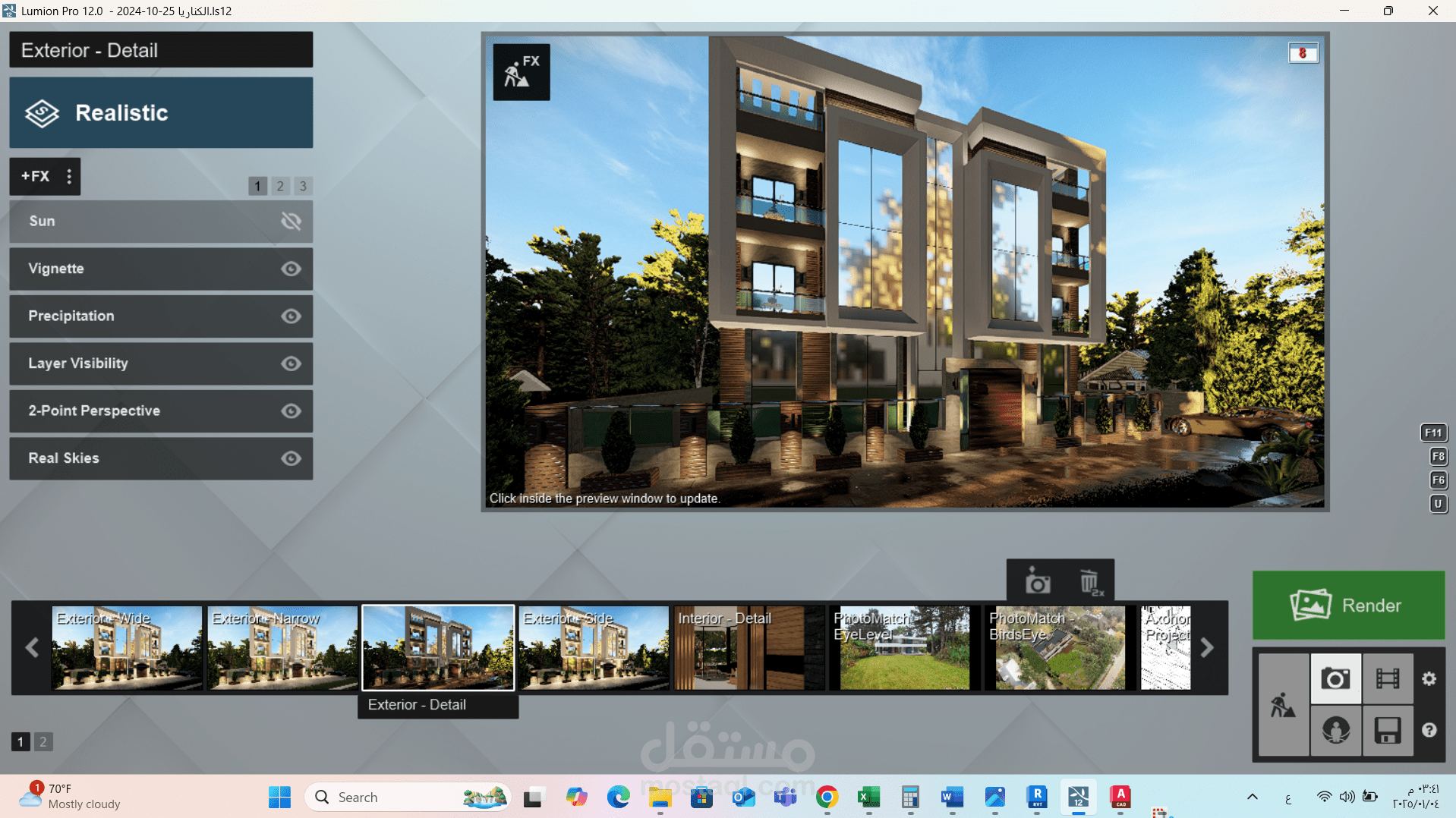
Task: Open Microsoft Excel from the taskbar
Action: coord(868,797)
